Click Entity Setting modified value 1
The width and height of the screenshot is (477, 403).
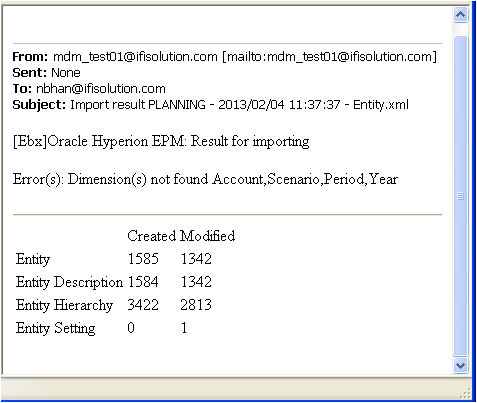click(184, 328)
